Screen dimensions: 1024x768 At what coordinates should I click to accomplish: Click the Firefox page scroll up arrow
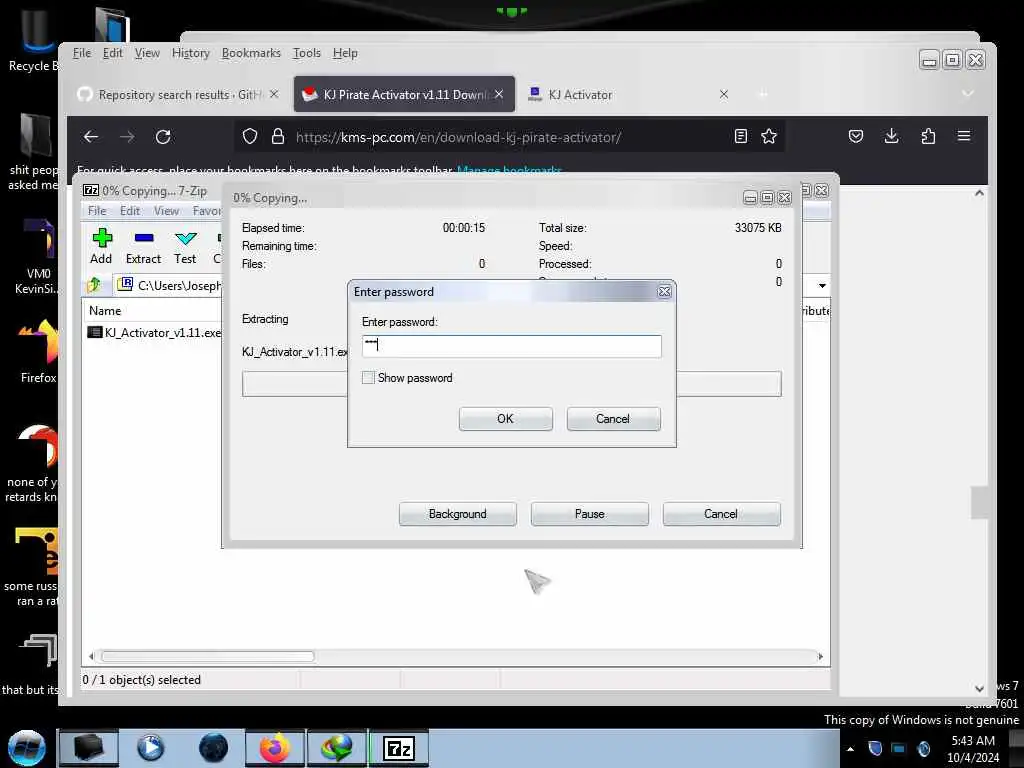pos(979,193)
